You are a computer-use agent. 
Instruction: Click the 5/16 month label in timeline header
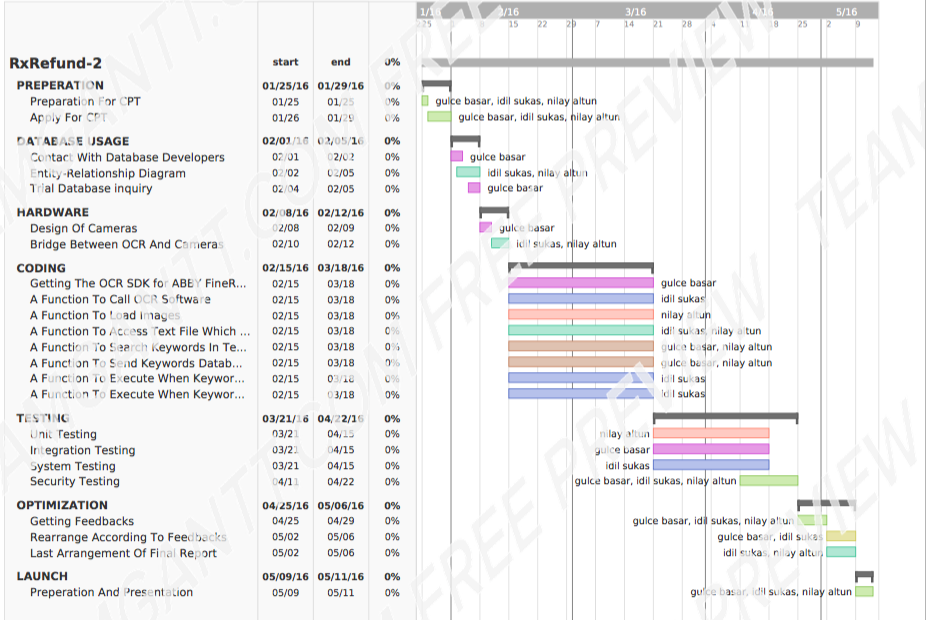tap(846, 11)
